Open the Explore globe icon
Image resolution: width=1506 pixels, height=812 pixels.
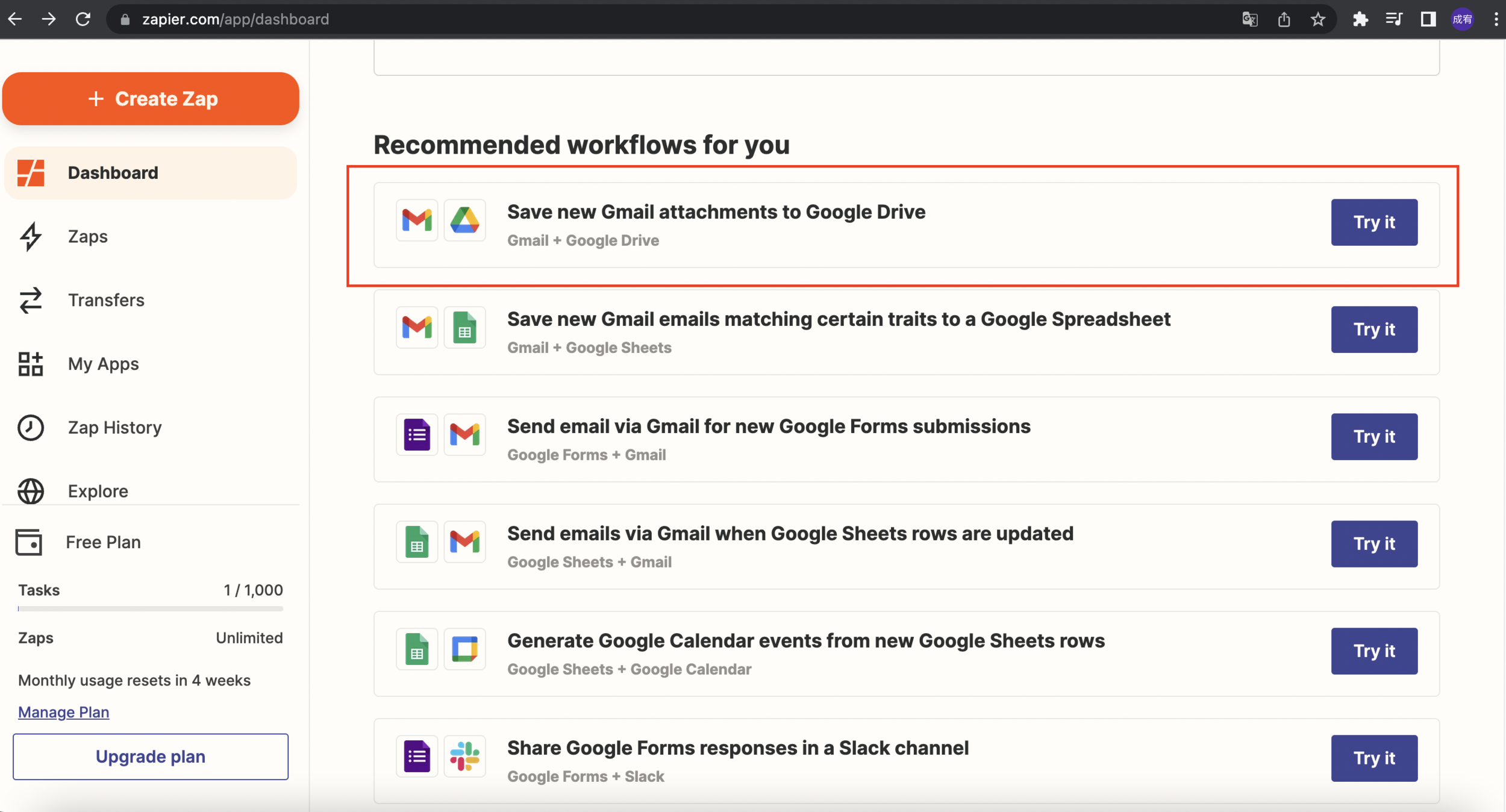[x=31, y=491]
